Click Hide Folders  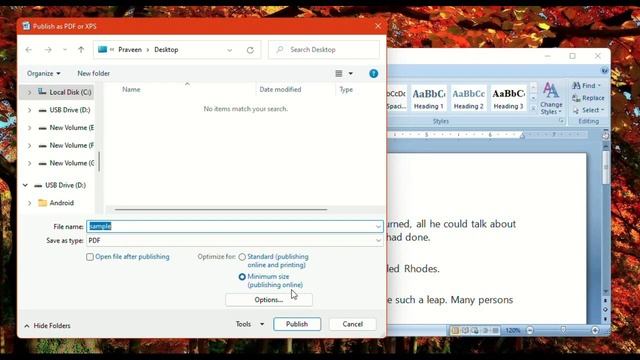(47, 326)
